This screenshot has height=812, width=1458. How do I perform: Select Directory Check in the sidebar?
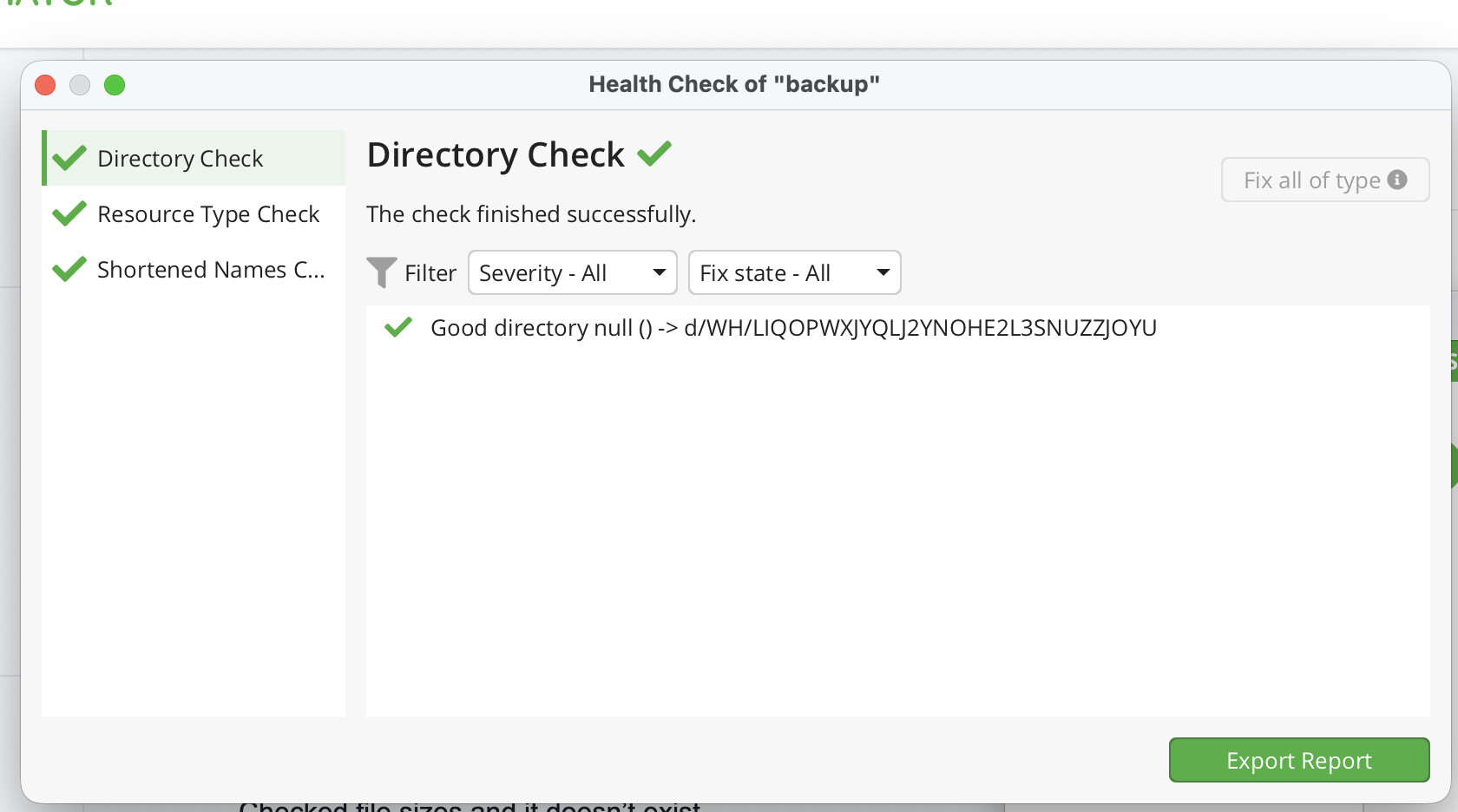coord(180,159)
